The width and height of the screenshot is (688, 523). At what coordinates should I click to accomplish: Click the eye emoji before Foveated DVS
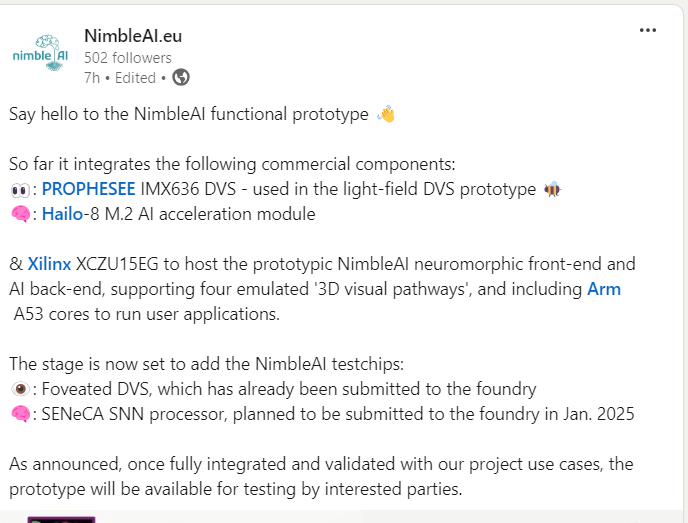coord(20,389)
